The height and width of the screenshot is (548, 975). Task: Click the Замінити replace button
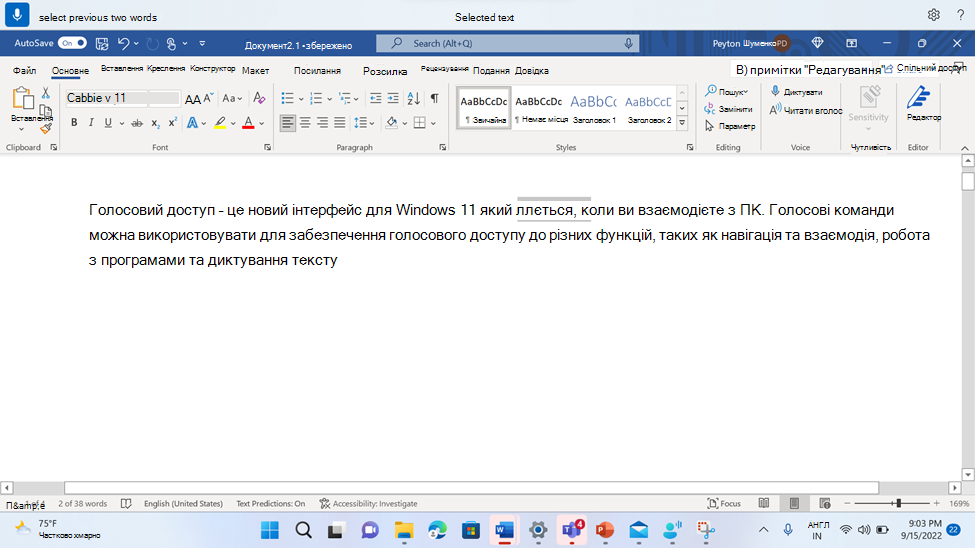click(x=728, y=109)
